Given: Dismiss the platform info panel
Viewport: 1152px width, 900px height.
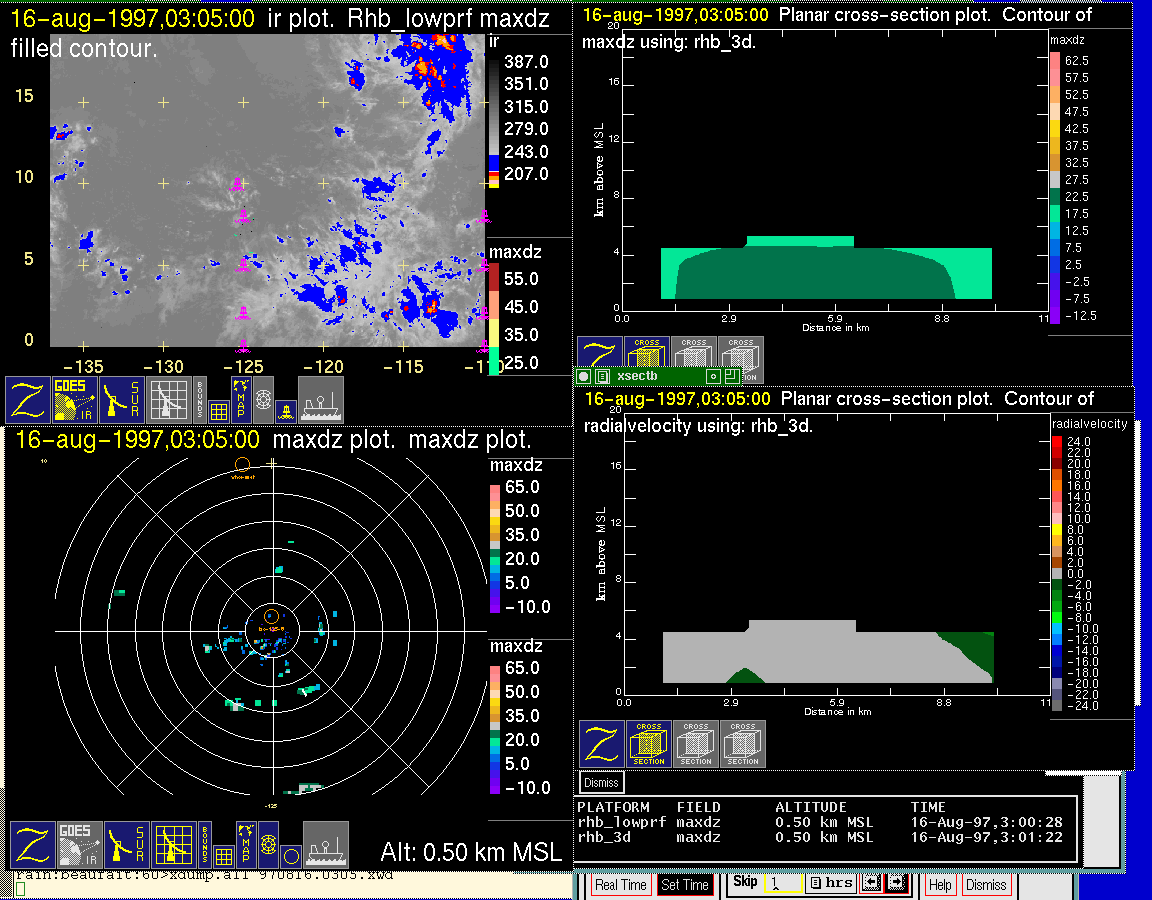Looking at the screenshot, I should click(x=602, y=782).
